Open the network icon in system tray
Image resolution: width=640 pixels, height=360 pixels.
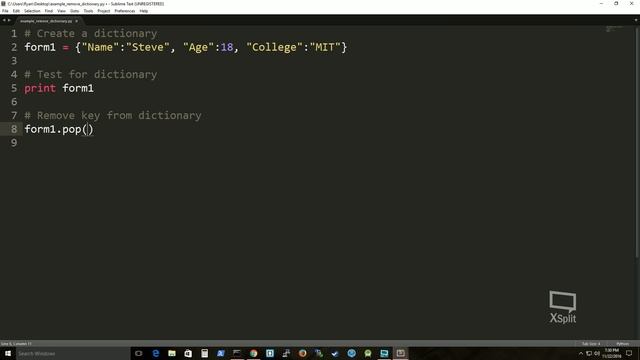(x=589, y=353)
